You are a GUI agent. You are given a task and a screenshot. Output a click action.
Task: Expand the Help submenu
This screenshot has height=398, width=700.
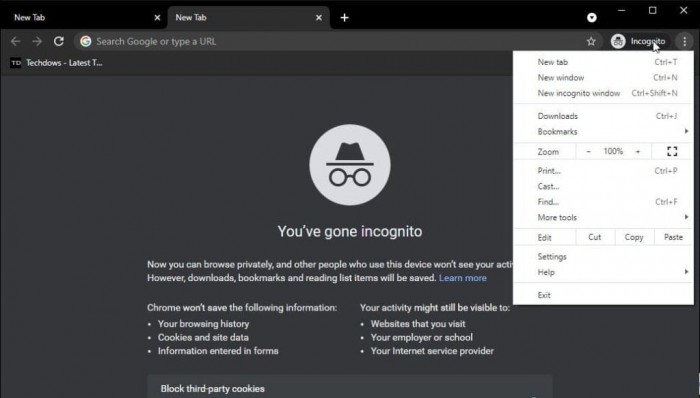[603, 272]
